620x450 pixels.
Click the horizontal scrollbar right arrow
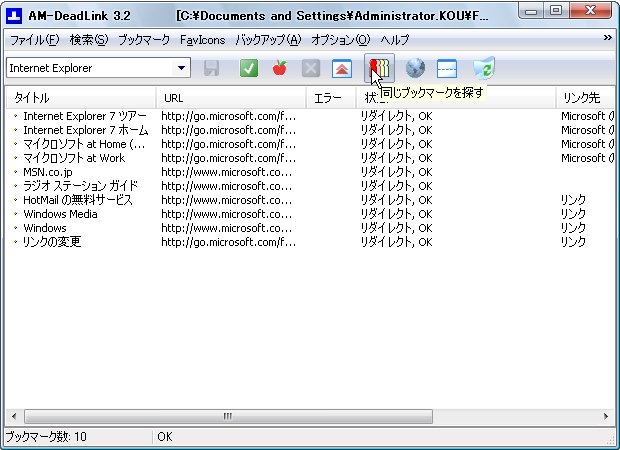tap(606, 416)
